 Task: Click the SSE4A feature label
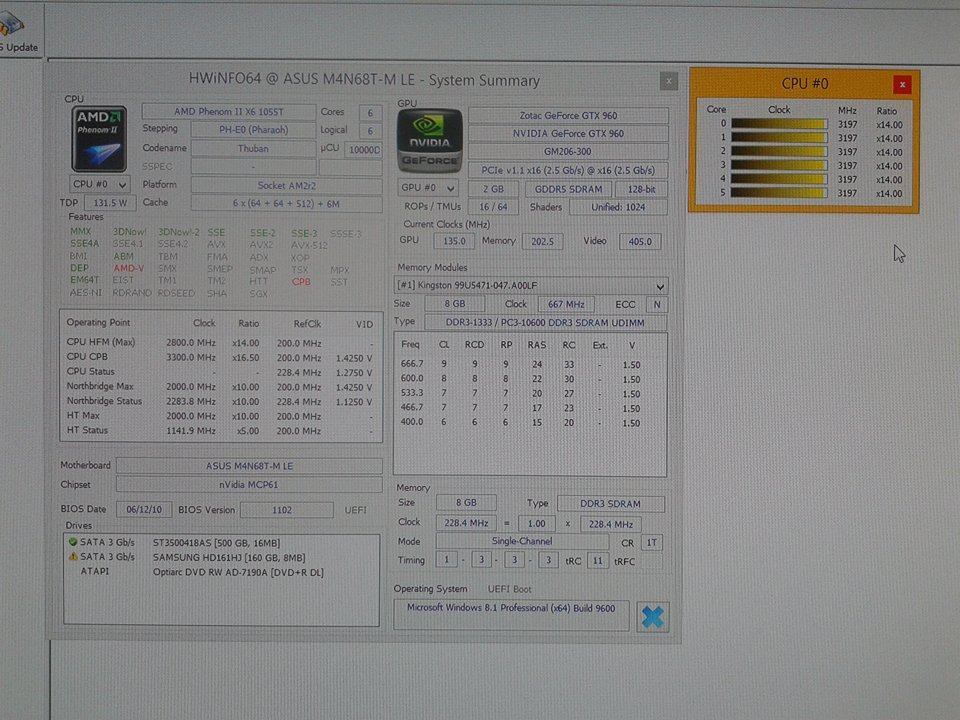tap(84, 244)
